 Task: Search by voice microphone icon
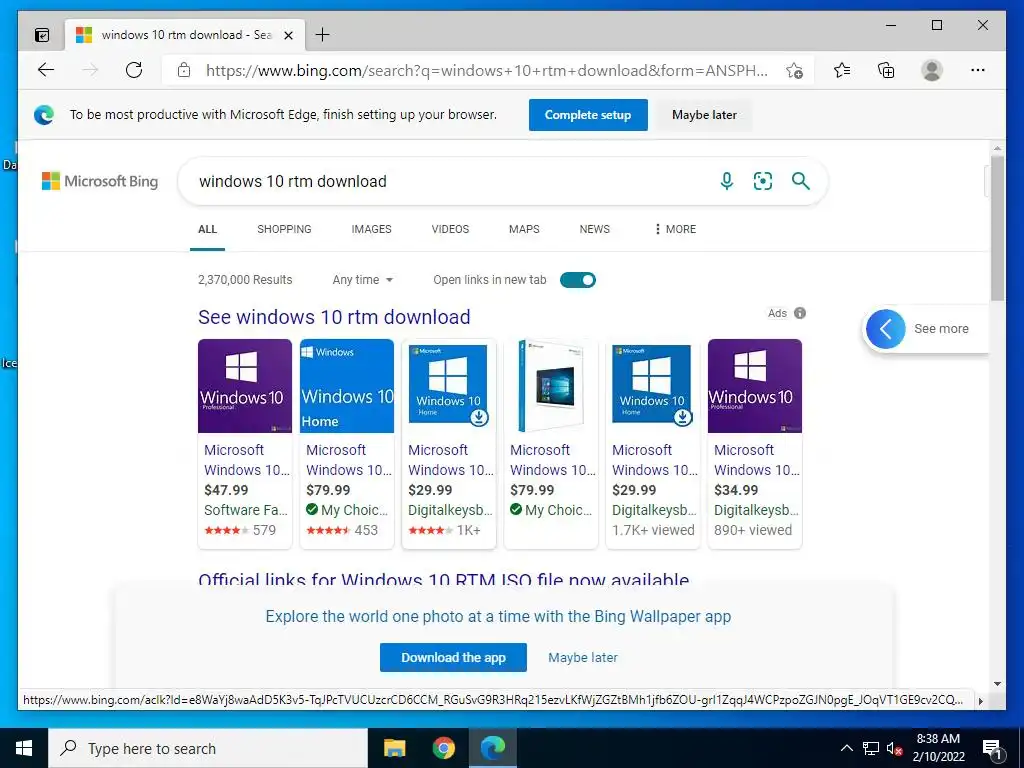click(727, 181)
